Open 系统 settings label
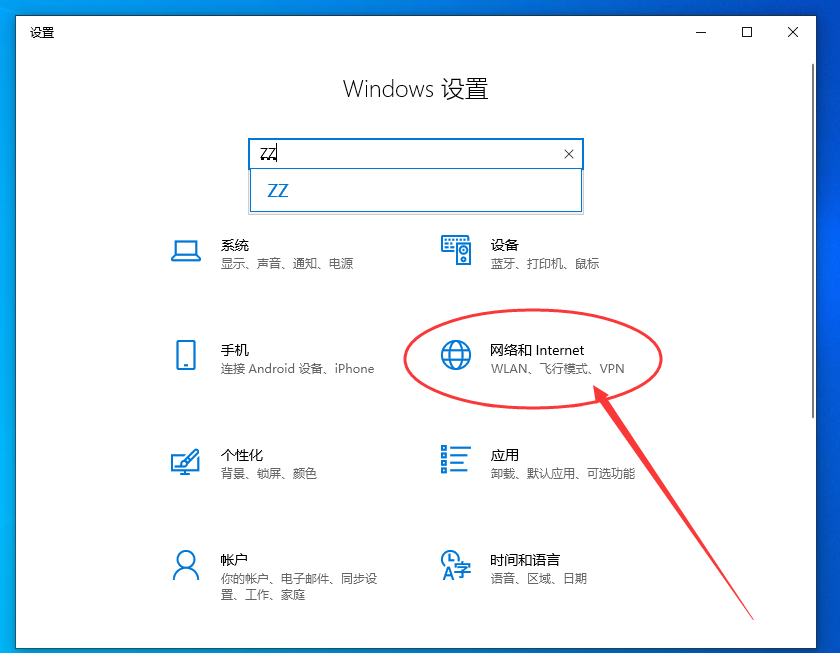840x653 pixels. [x=235, y=245]
